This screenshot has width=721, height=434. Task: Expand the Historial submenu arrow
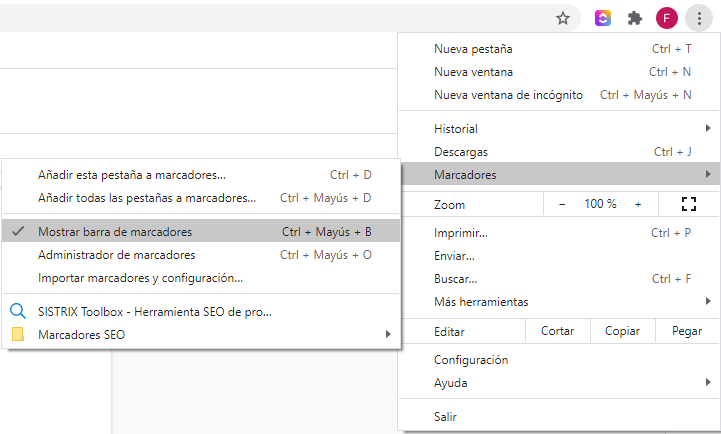708,128
